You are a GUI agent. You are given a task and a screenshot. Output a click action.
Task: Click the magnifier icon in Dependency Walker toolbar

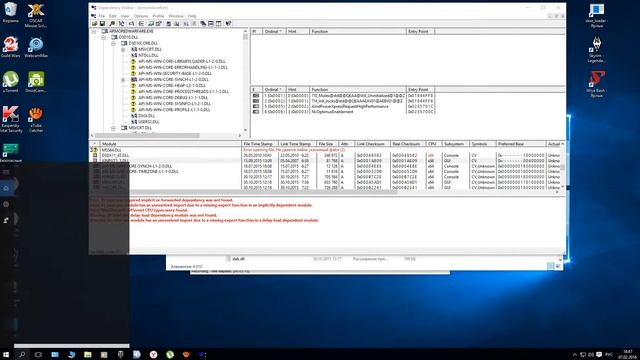point(112,24)
